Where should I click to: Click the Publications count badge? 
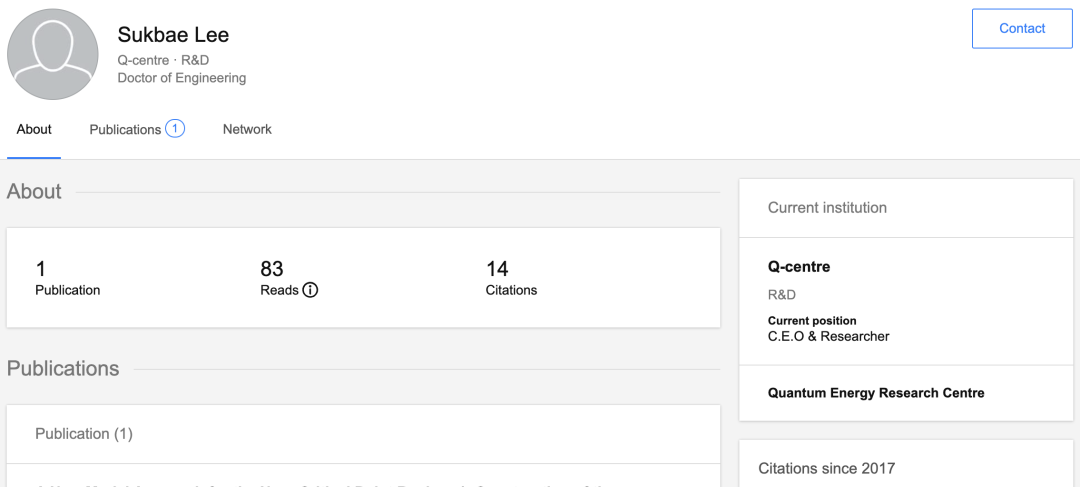click(175, 128)
